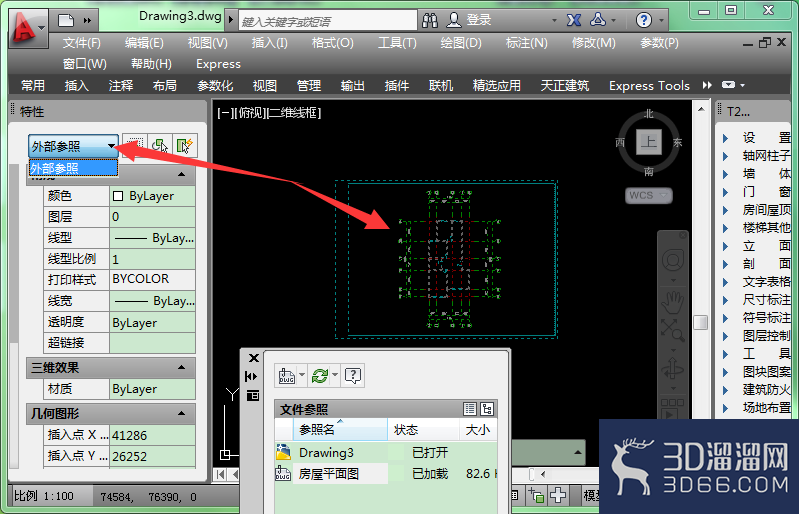Open palette properties icon on references palette
This screenshot has height=514, width=799.
pos(253,396)
